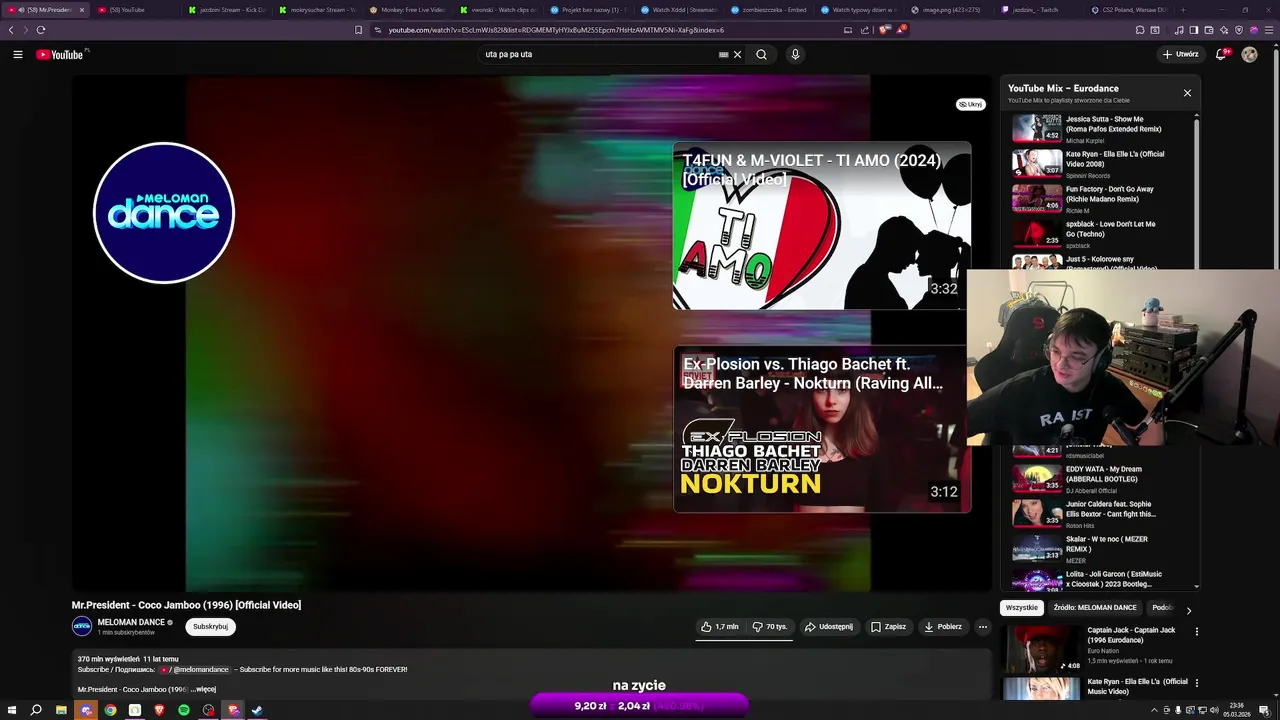Image resolution: width=1280 pixels, height=720 pixels.
Task: Open the taskbar clock showing 23:36
Action: 1238,710
